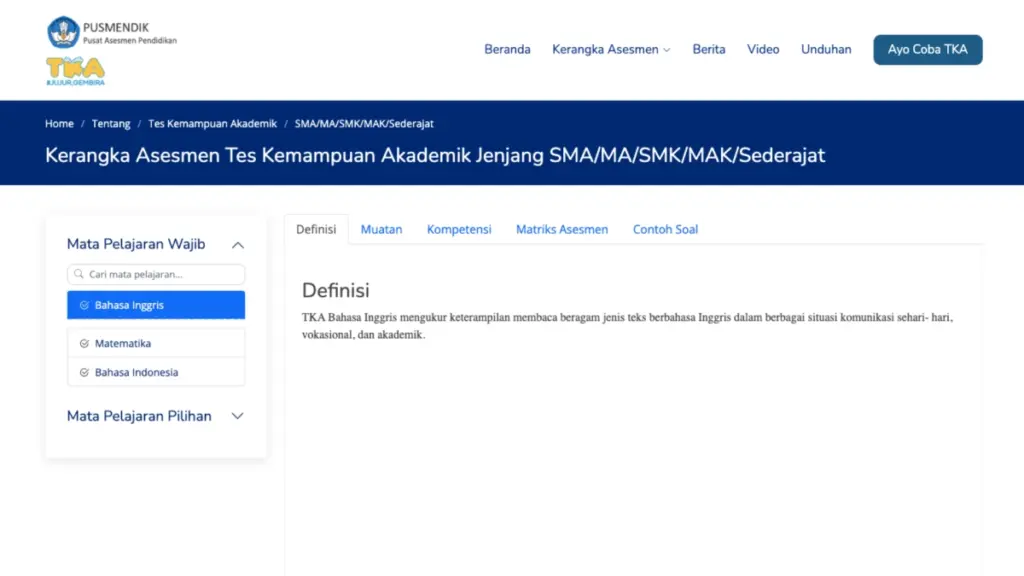Click the check icon beside Bahasa Inggris

[84, 305]
